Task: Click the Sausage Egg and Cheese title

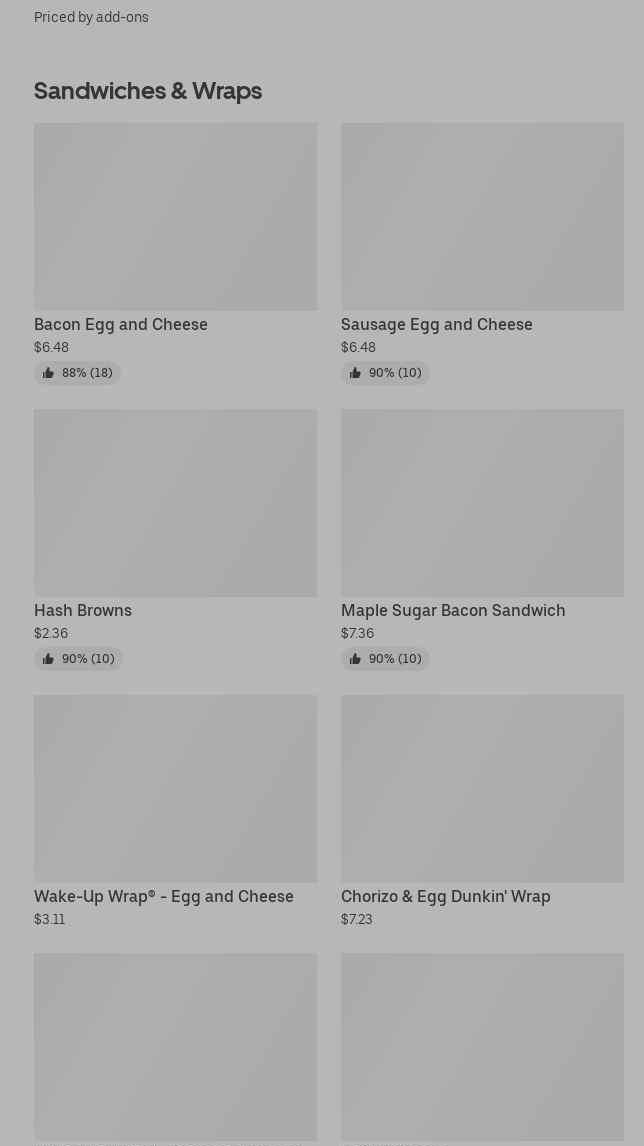Action: pyautogui.click(x=437, y=324)
